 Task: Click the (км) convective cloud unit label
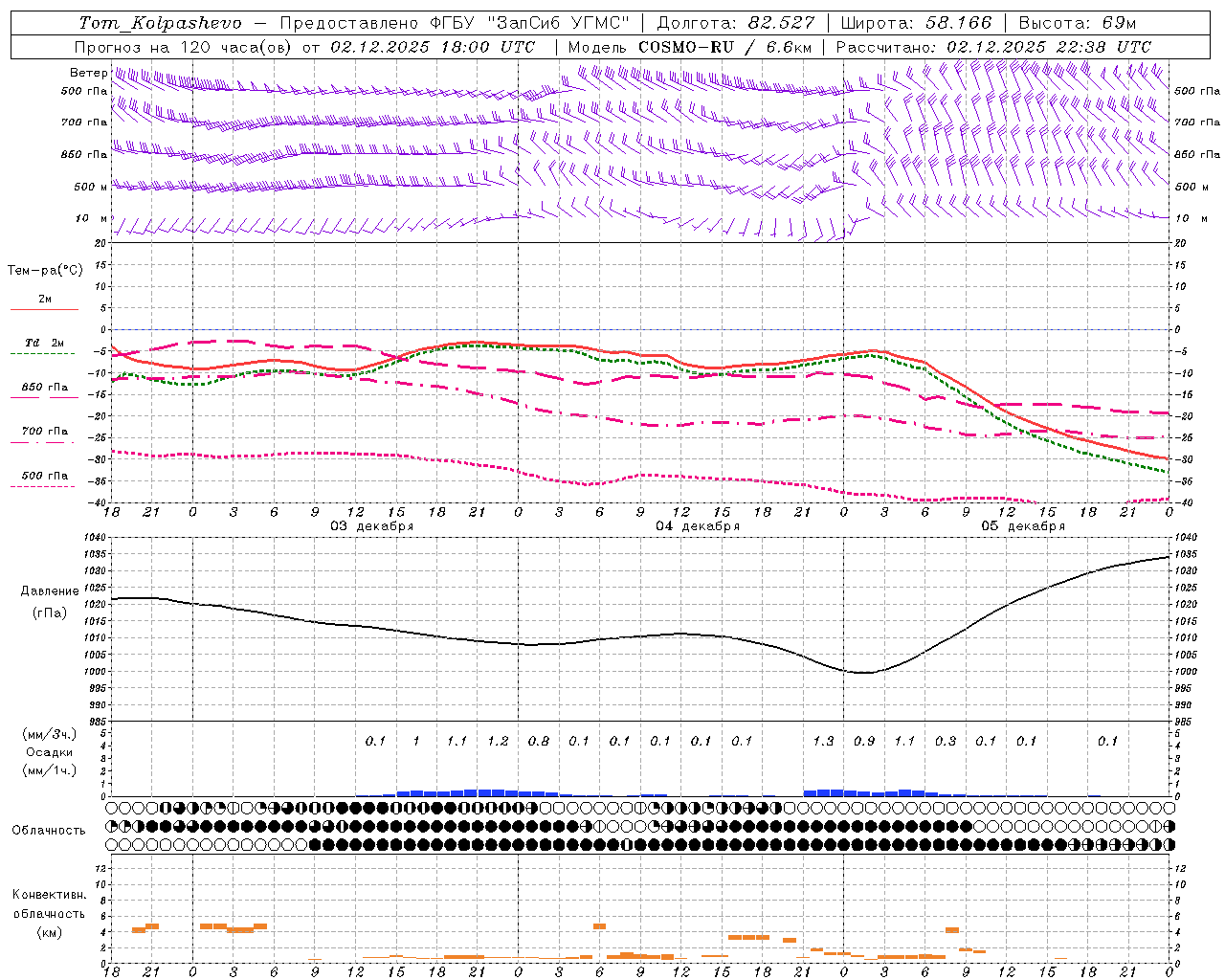(x=49, y=932)
